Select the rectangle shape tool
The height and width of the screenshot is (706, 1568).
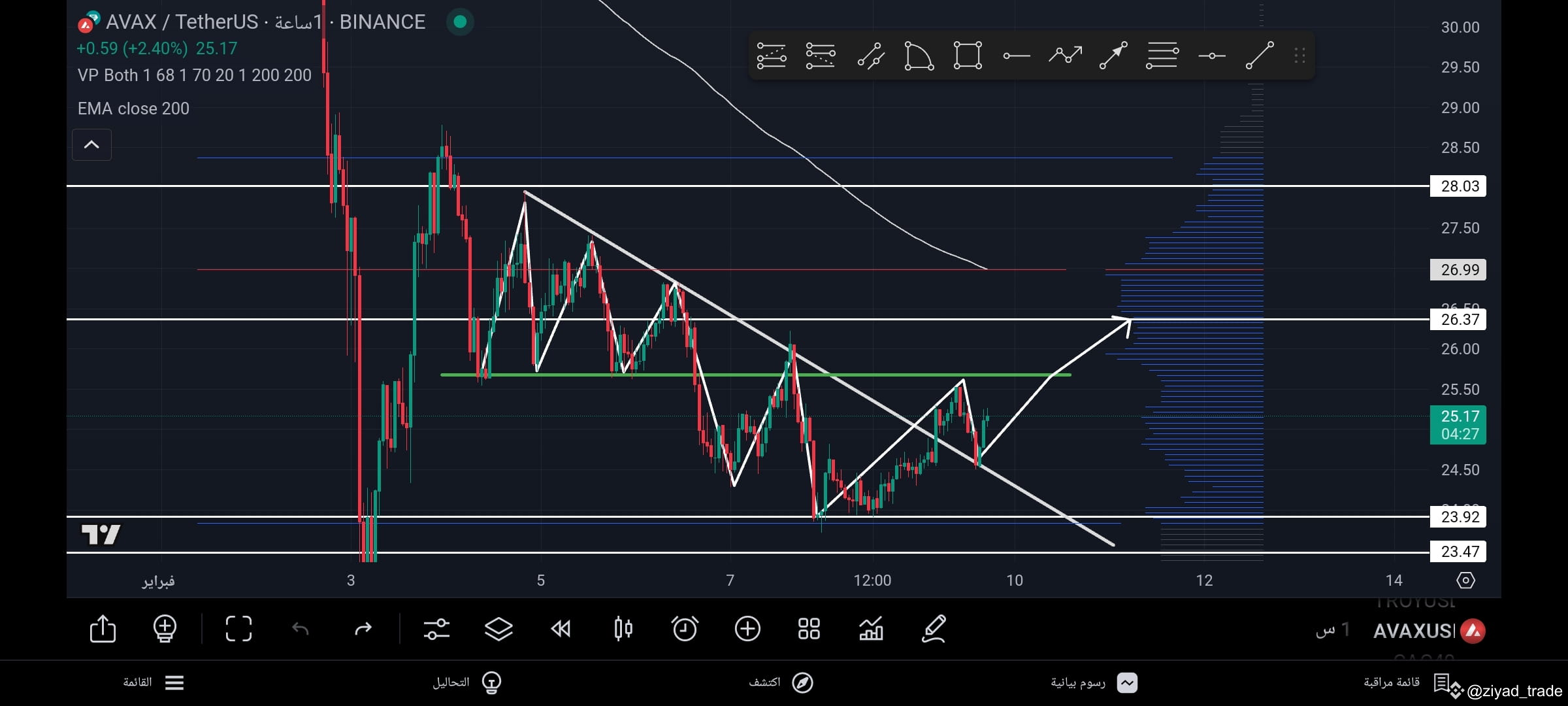click(x=967, y=56)
